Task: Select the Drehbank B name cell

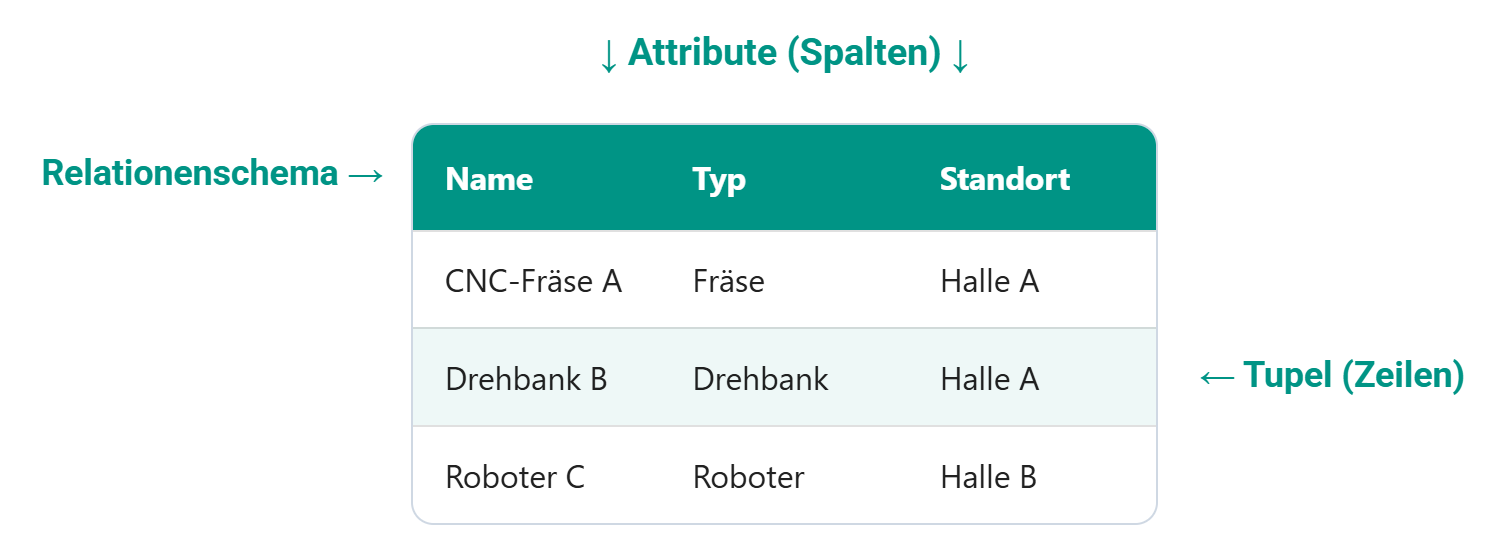Action: click(x=526, y=380)
